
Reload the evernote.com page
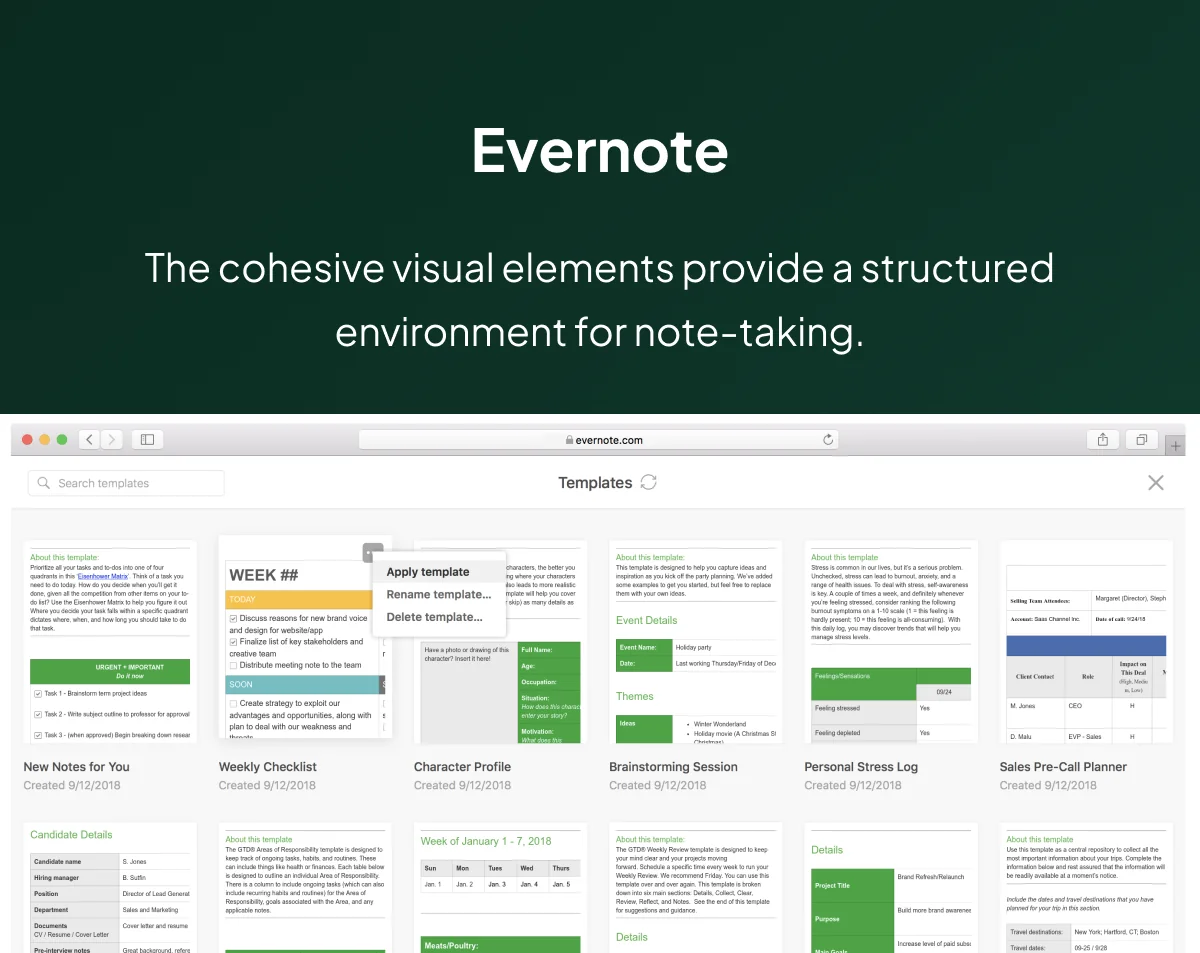[x=828, y=439]
